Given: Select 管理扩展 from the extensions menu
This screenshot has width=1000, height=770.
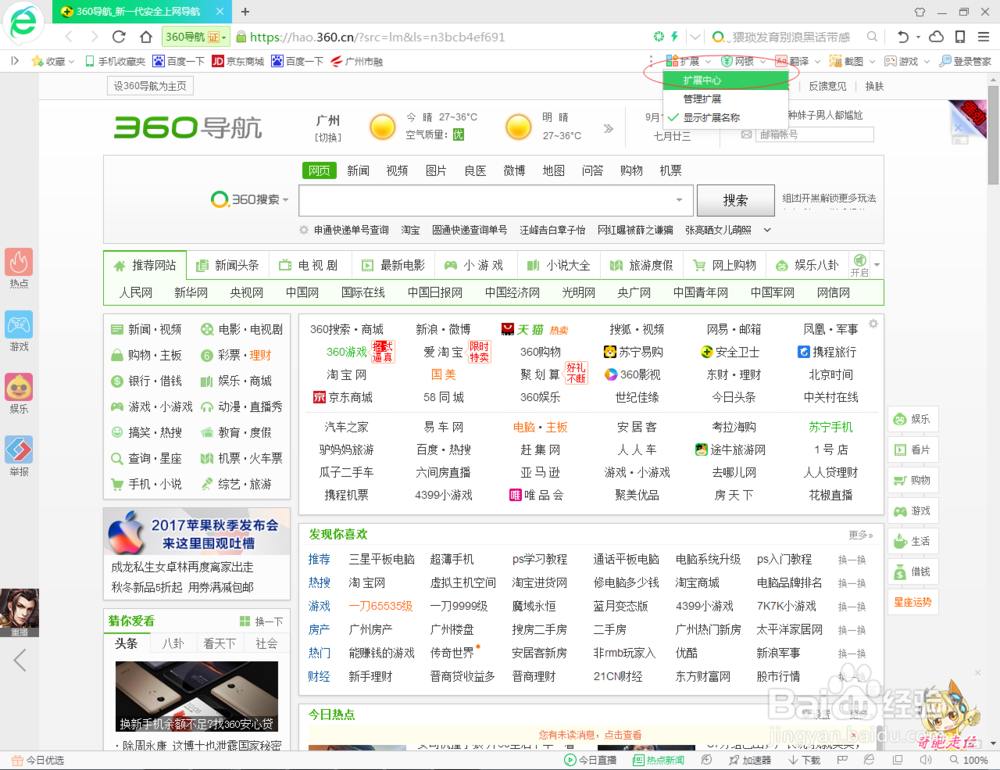Looking at the screenshot, I should (x=702, y=99).
